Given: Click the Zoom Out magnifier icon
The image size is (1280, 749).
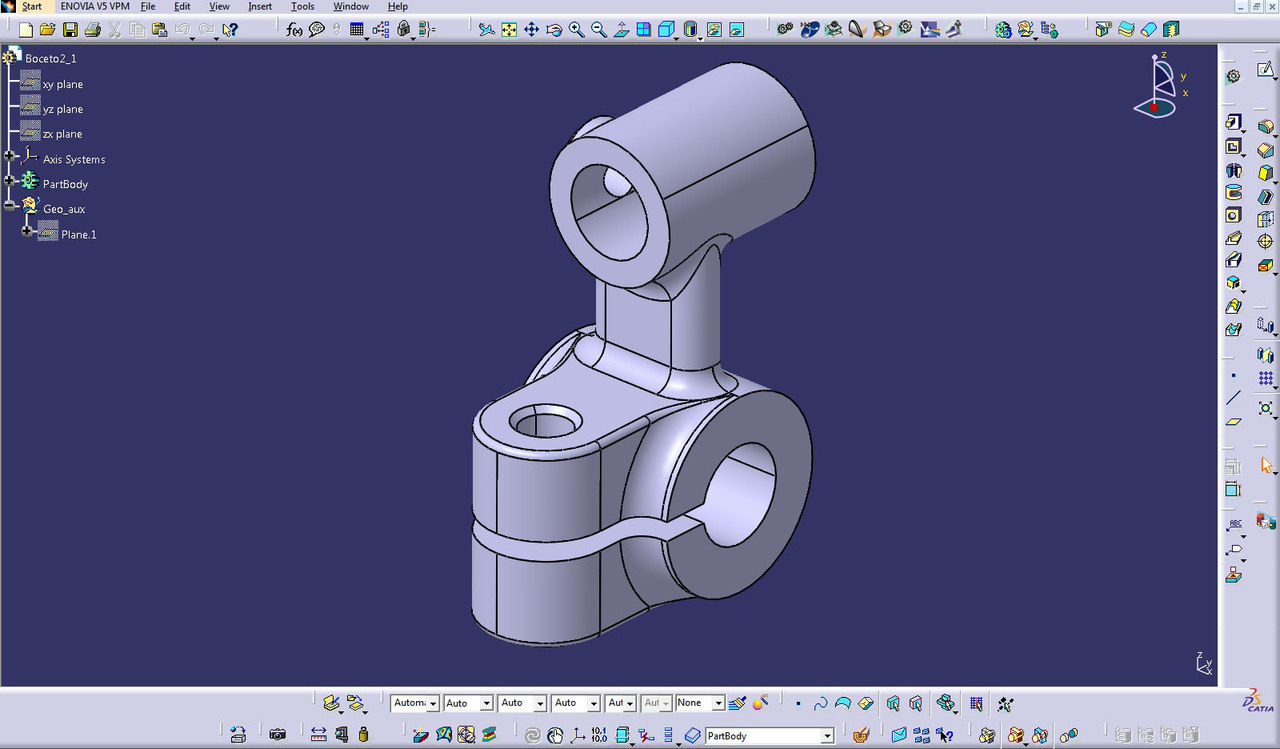Looking at the screenshot, I should click(x=599, y=30).
